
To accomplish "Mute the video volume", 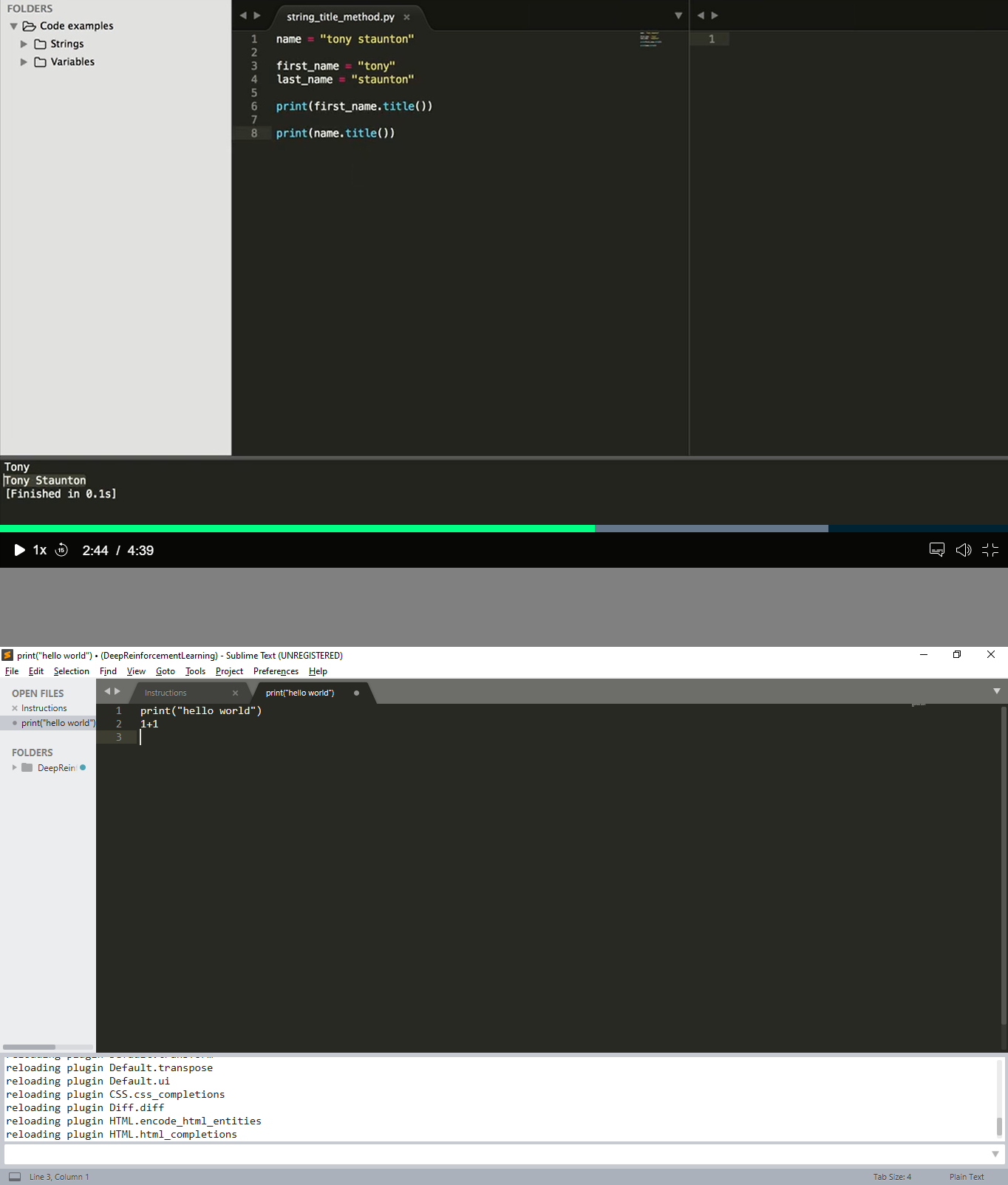I will 963,550.
